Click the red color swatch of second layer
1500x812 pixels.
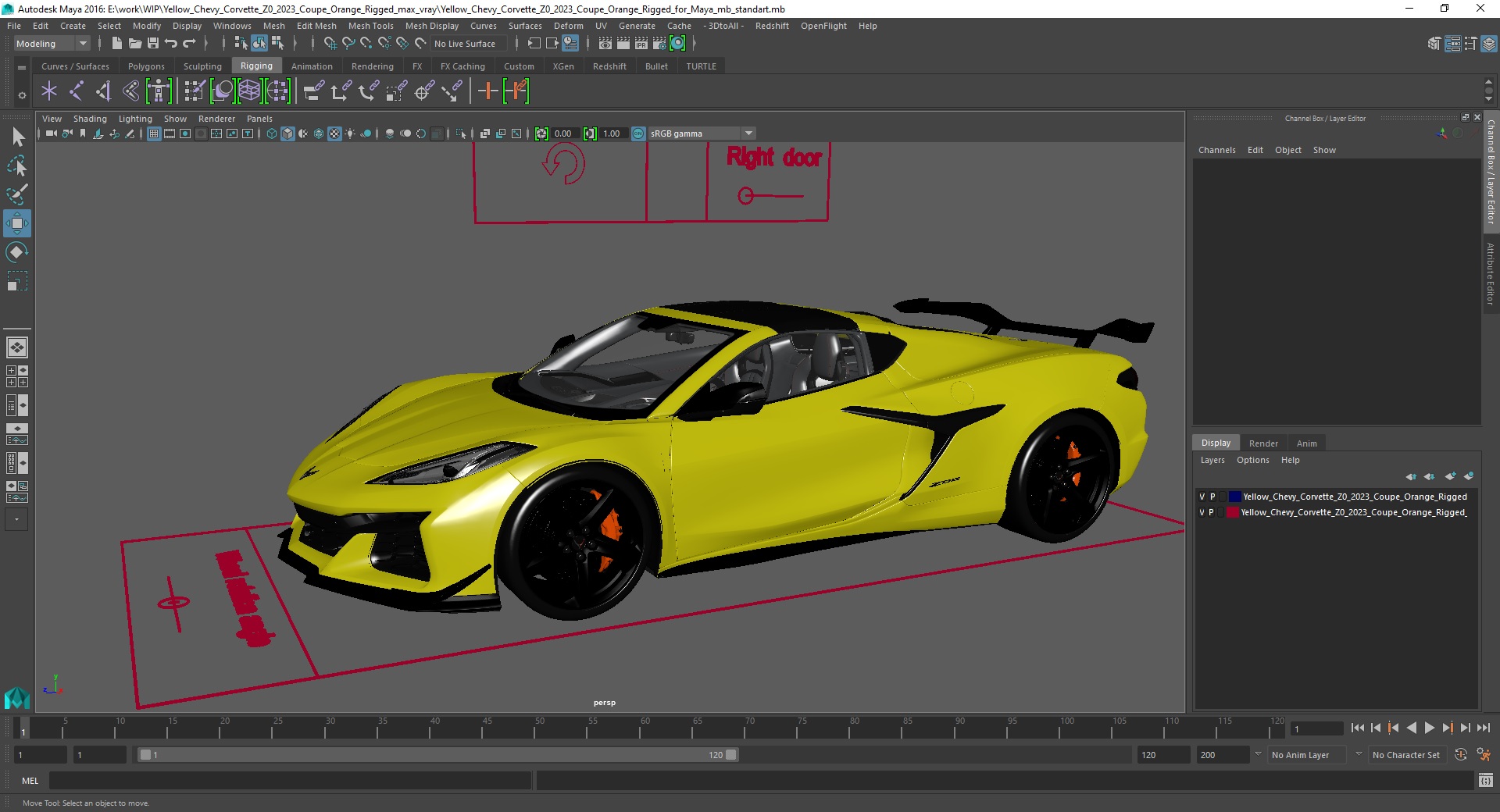pyautogui.click(x=1233, y=512)
